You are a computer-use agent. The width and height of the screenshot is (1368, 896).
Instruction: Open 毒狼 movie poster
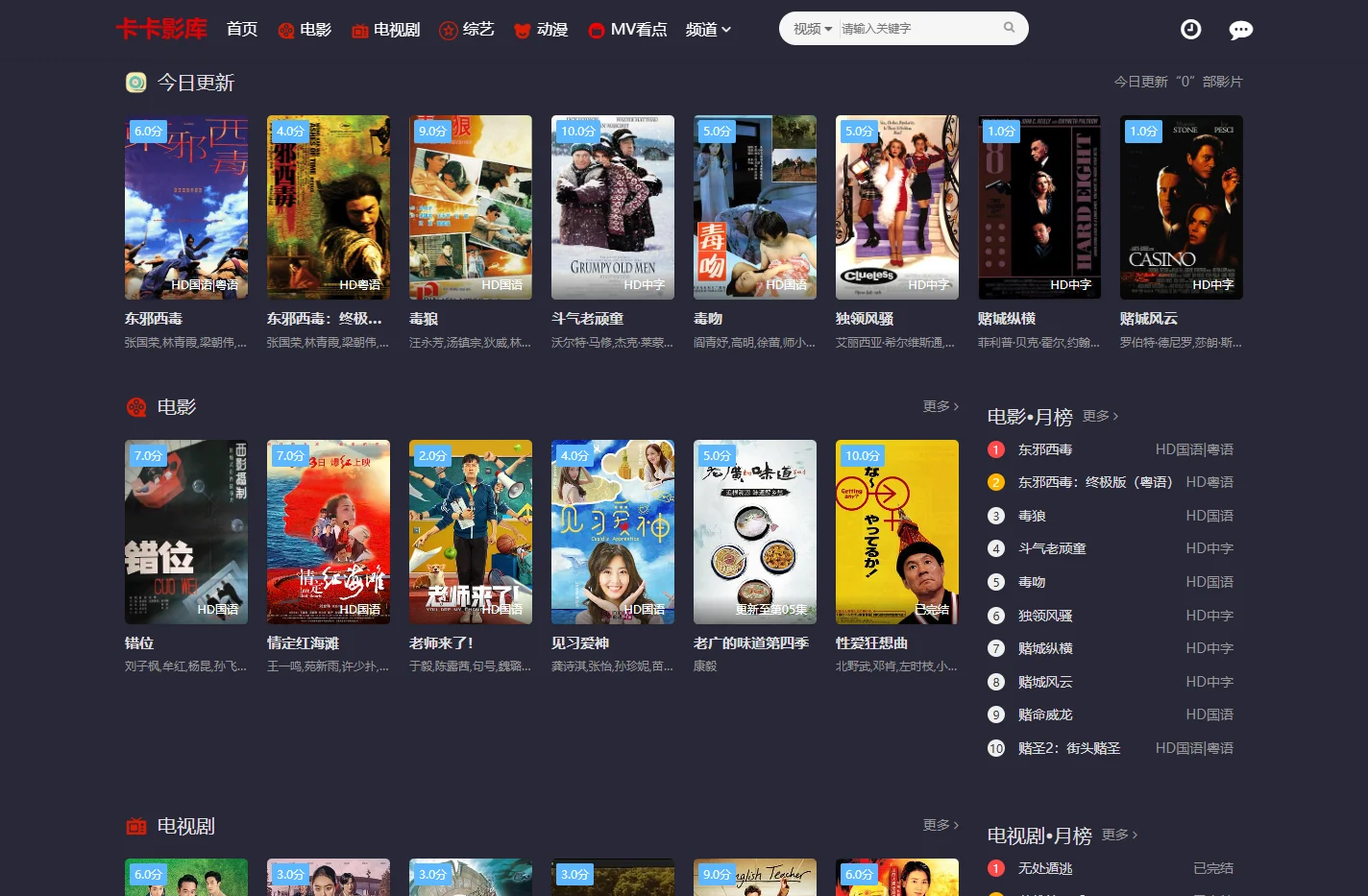point(471,207)
